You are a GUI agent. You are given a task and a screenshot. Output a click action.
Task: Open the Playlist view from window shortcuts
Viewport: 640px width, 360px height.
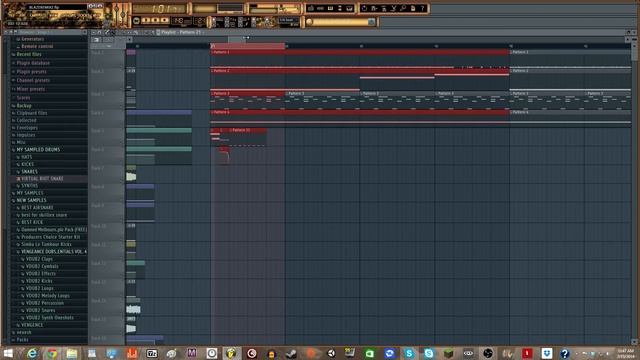(x=311, y=8)
